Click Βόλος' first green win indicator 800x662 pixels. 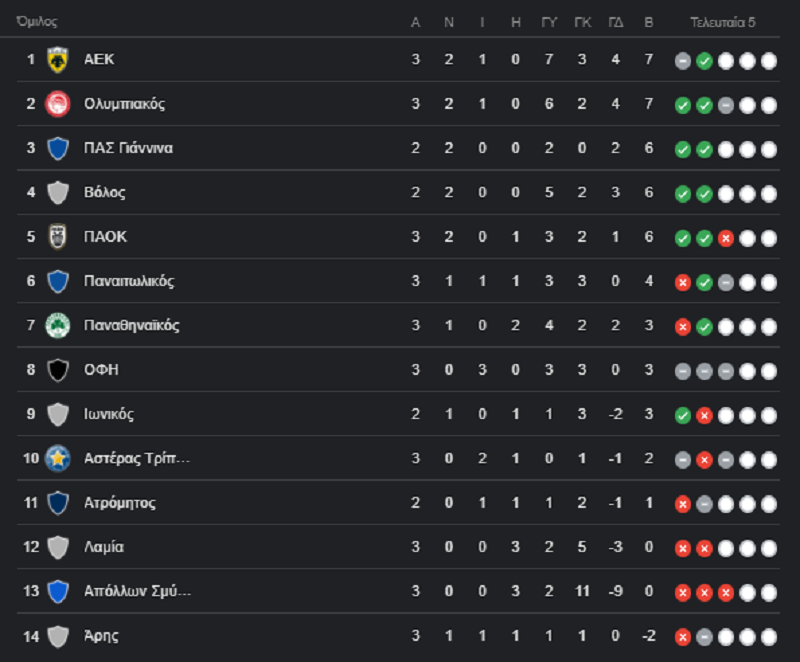click(x=683, y=194)
